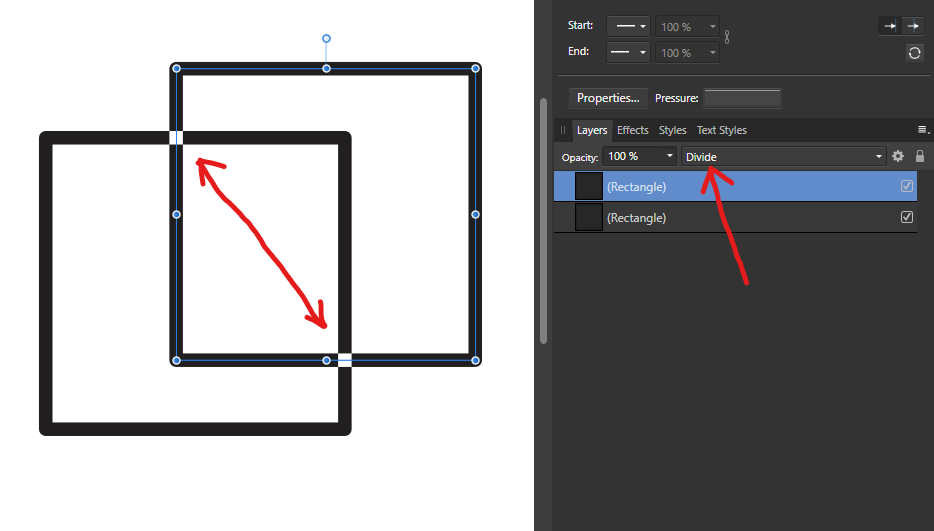This screenshot has height=531, width=934.
Task: Toggle visibility of selected Rectangle layer
Action: coord(907,187)
